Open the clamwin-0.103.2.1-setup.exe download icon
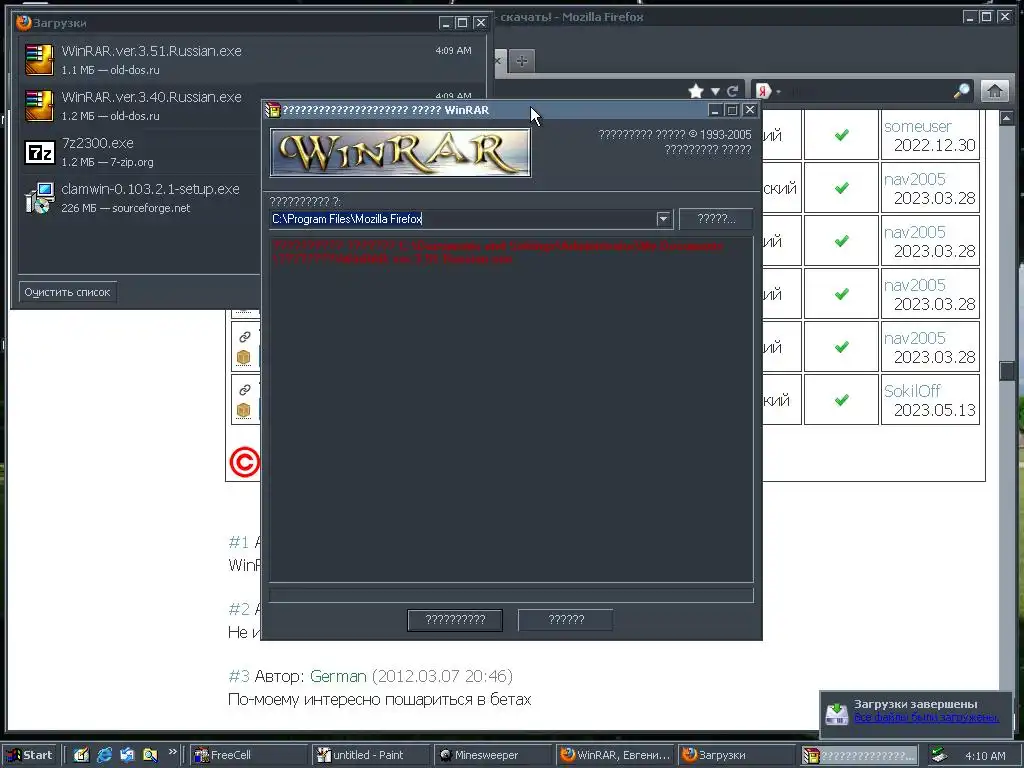The height and width of the screenshot is (768, 1024). click(39, 198)
